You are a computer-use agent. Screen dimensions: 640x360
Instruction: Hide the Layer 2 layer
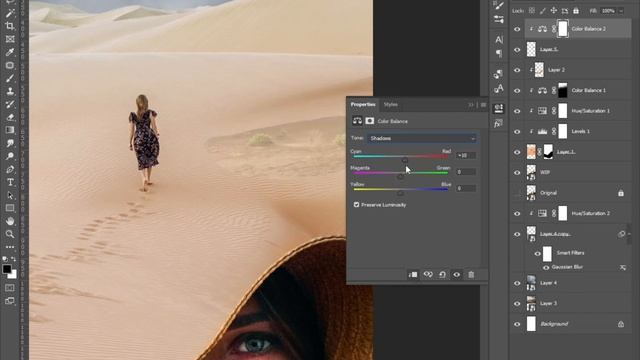coord(517,70)
